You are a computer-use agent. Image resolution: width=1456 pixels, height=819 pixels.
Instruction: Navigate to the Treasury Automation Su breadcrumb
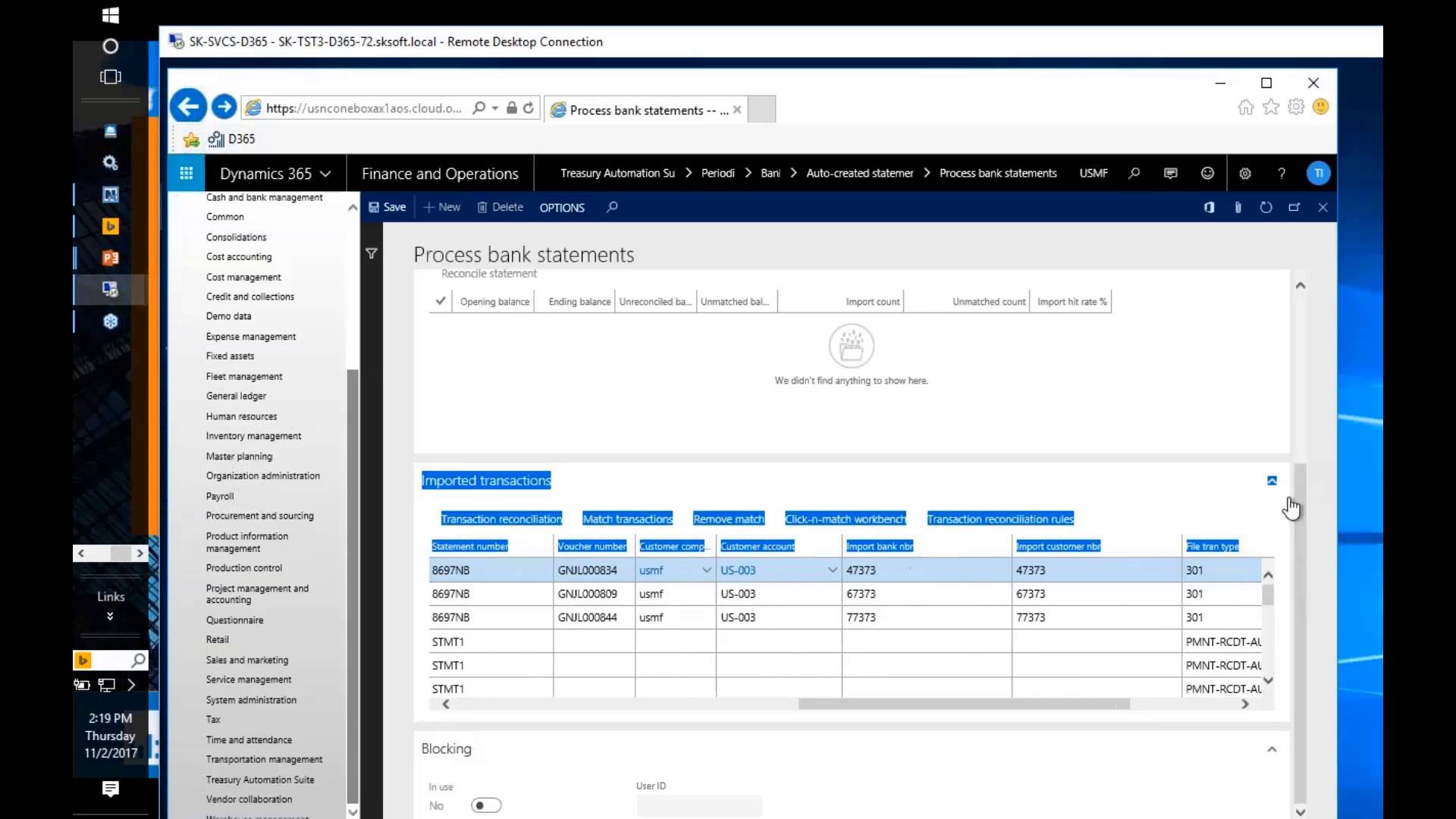coord(617,173)
